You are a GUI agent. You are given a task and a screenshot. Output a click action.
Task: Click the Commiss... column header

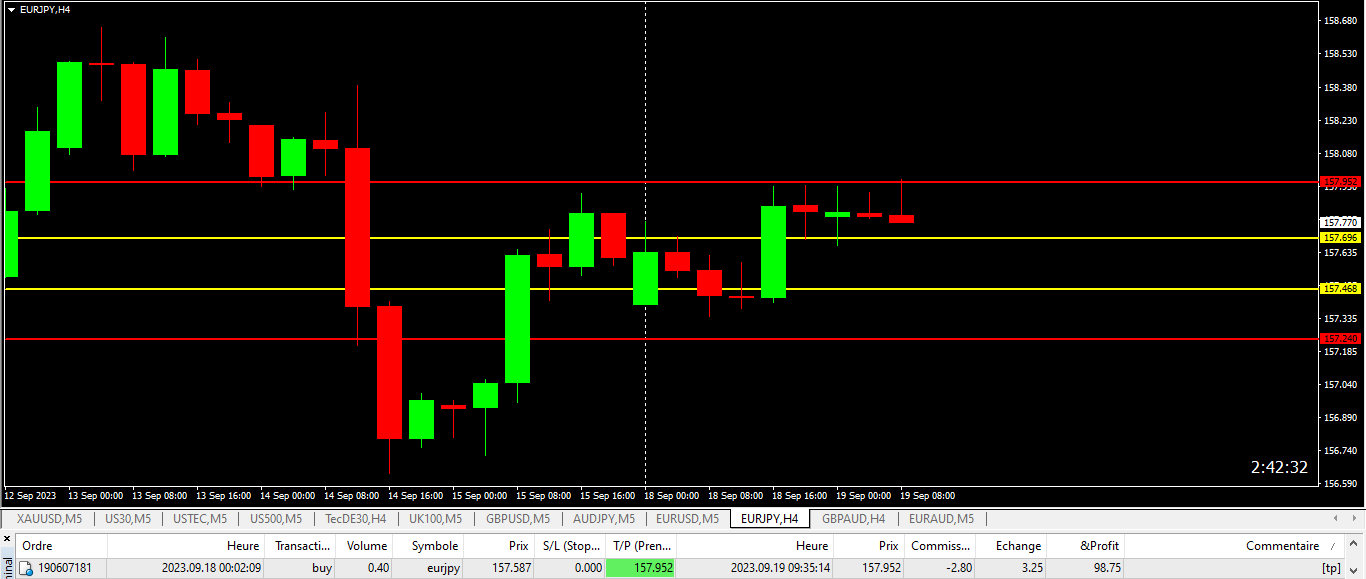tap(939, 546)
